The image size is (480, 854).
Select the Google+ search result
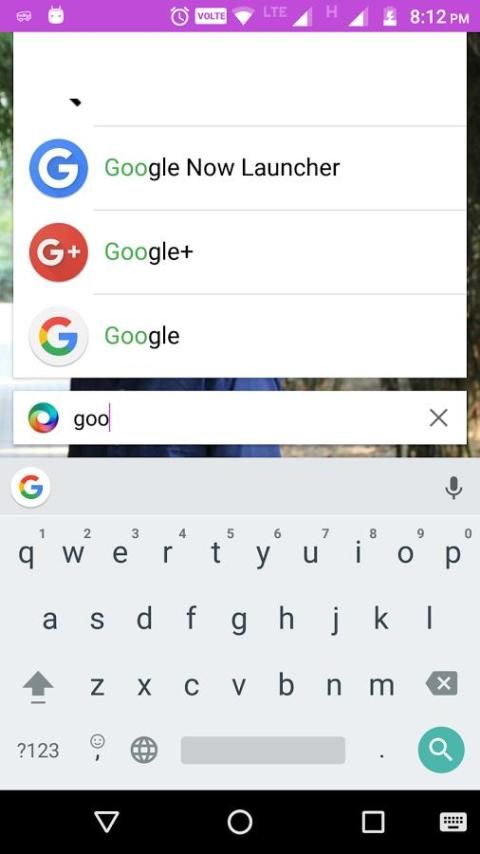coord(240,252)
